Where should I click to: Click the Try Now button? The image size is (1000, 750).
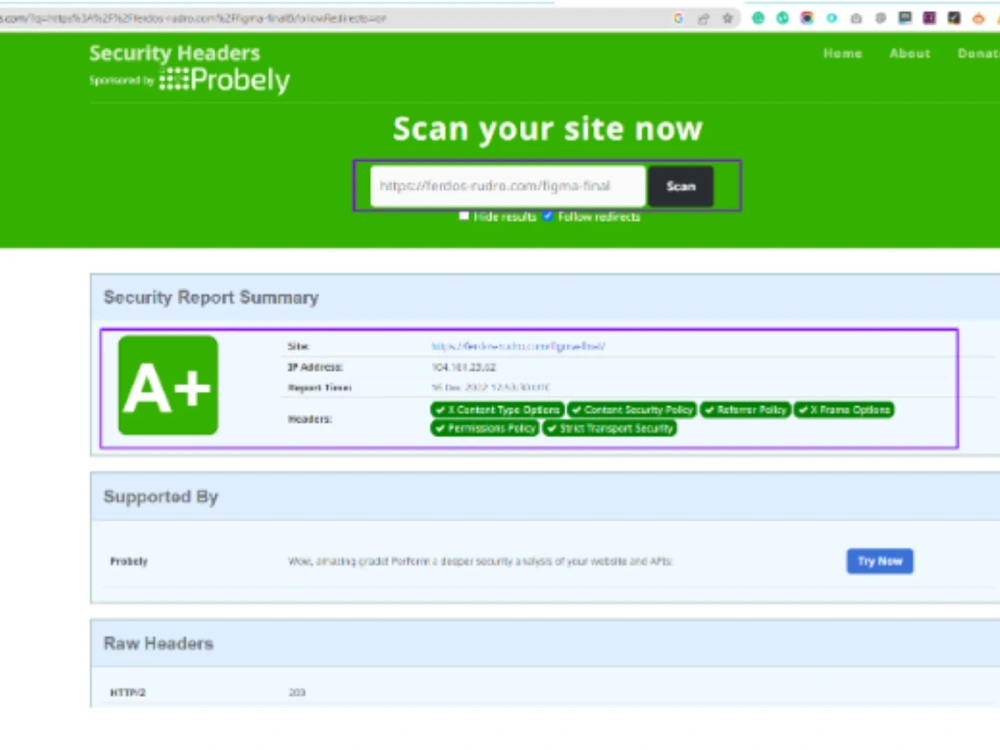pyautogui.click(x=880, y=561)
